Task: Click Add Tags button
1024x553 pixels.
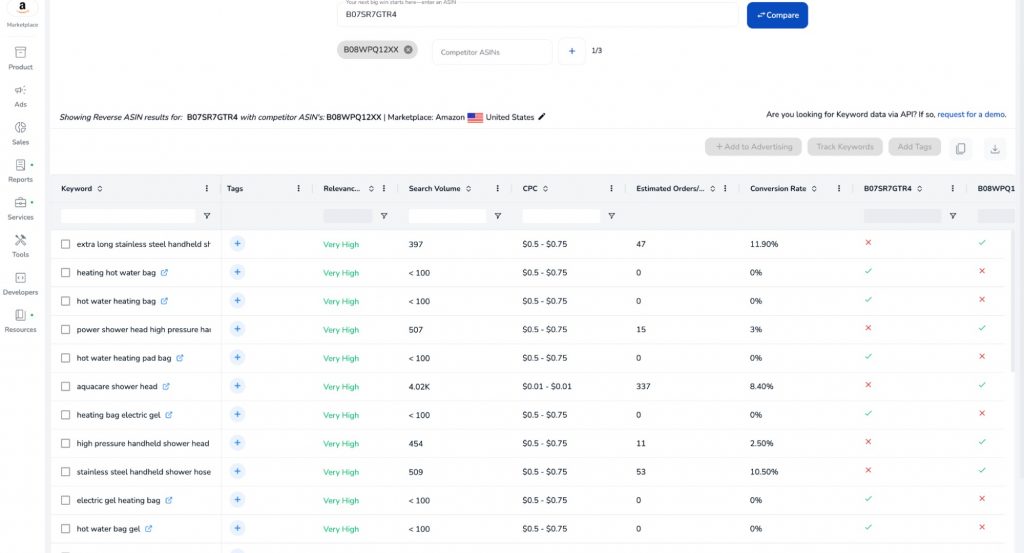Action: [x=914, y=147]
